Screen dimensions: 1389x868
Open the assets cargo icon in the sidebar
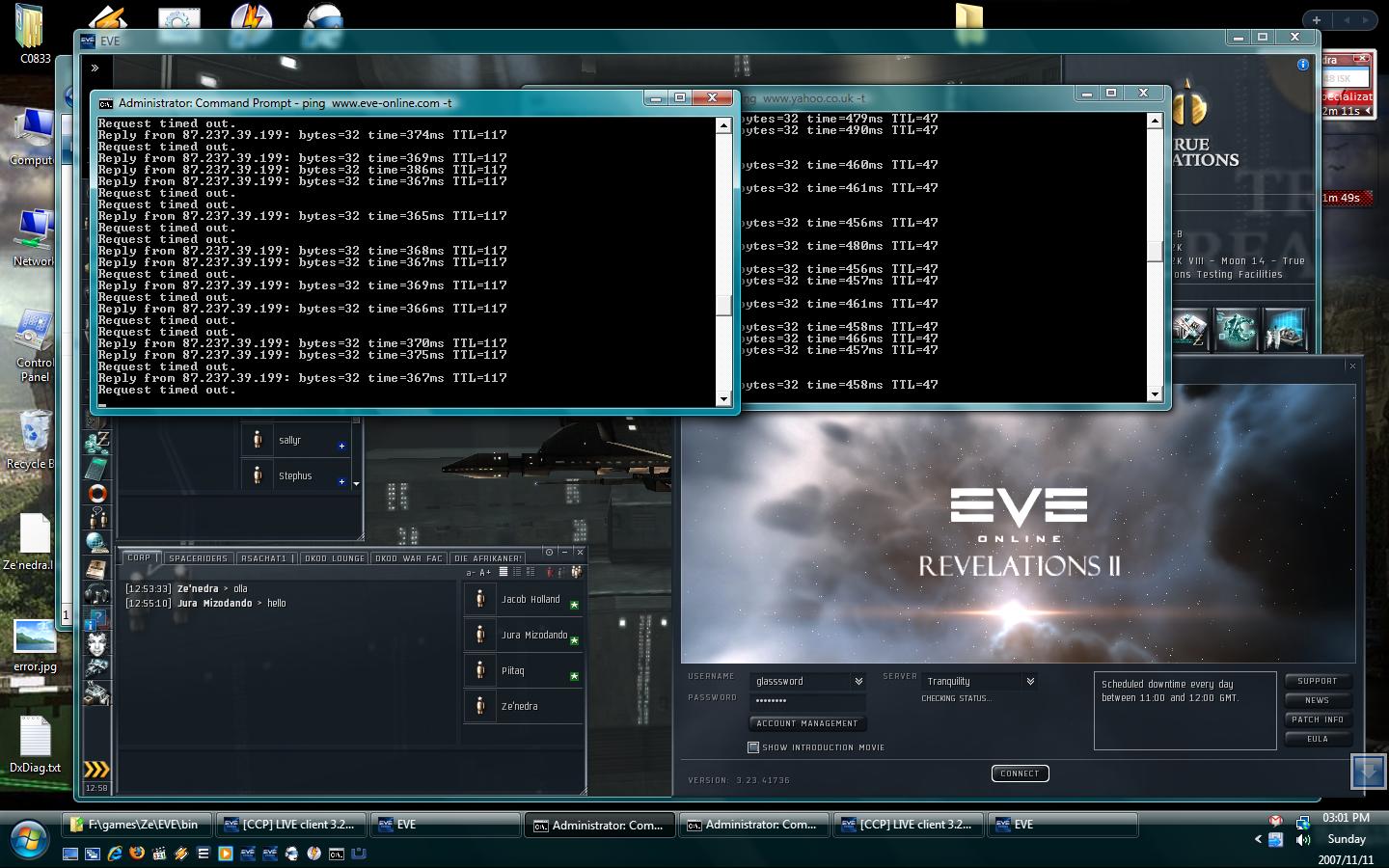coord(97,692)
